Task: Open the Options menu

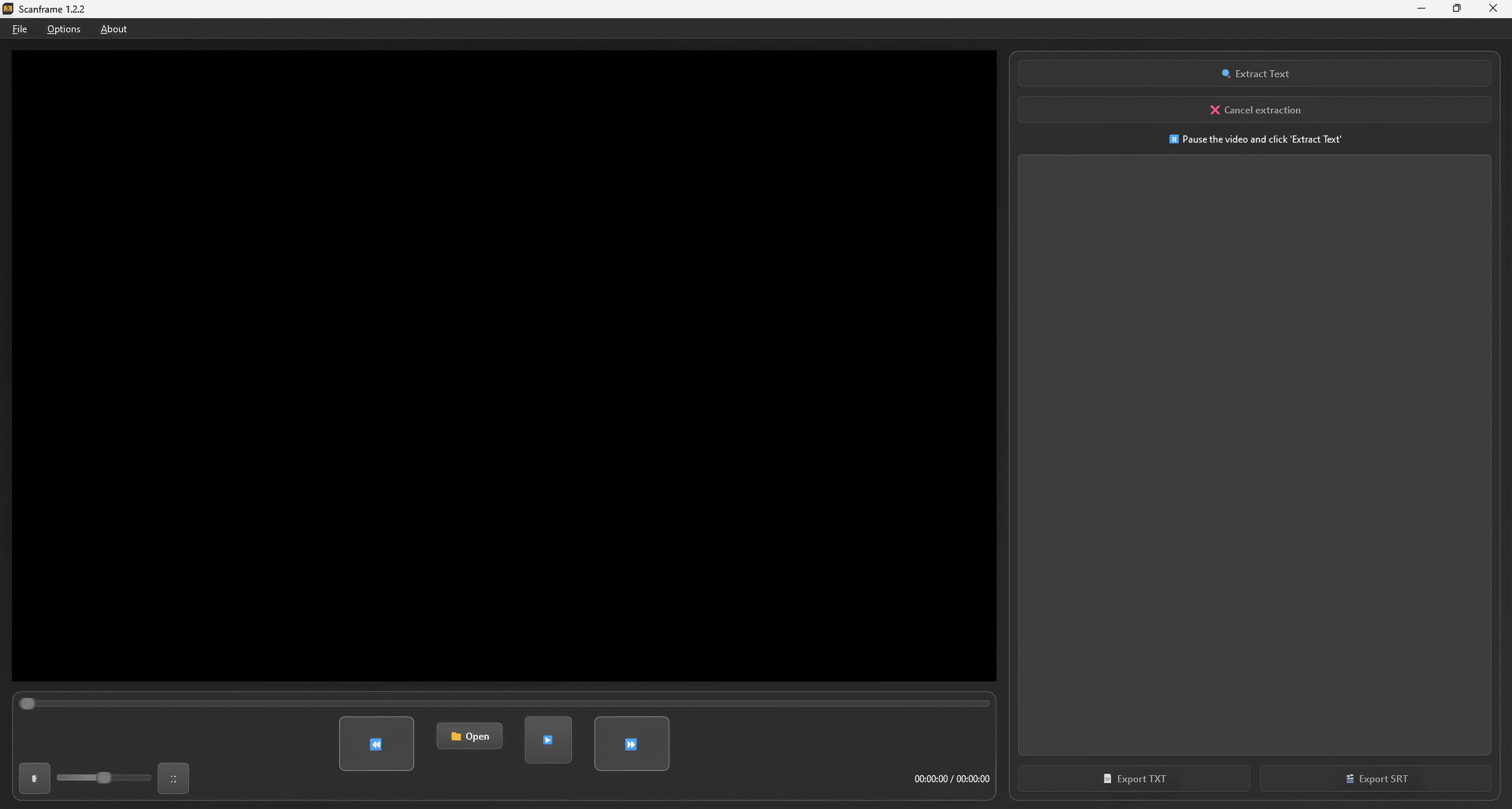Action: click(x=64, y=29)
